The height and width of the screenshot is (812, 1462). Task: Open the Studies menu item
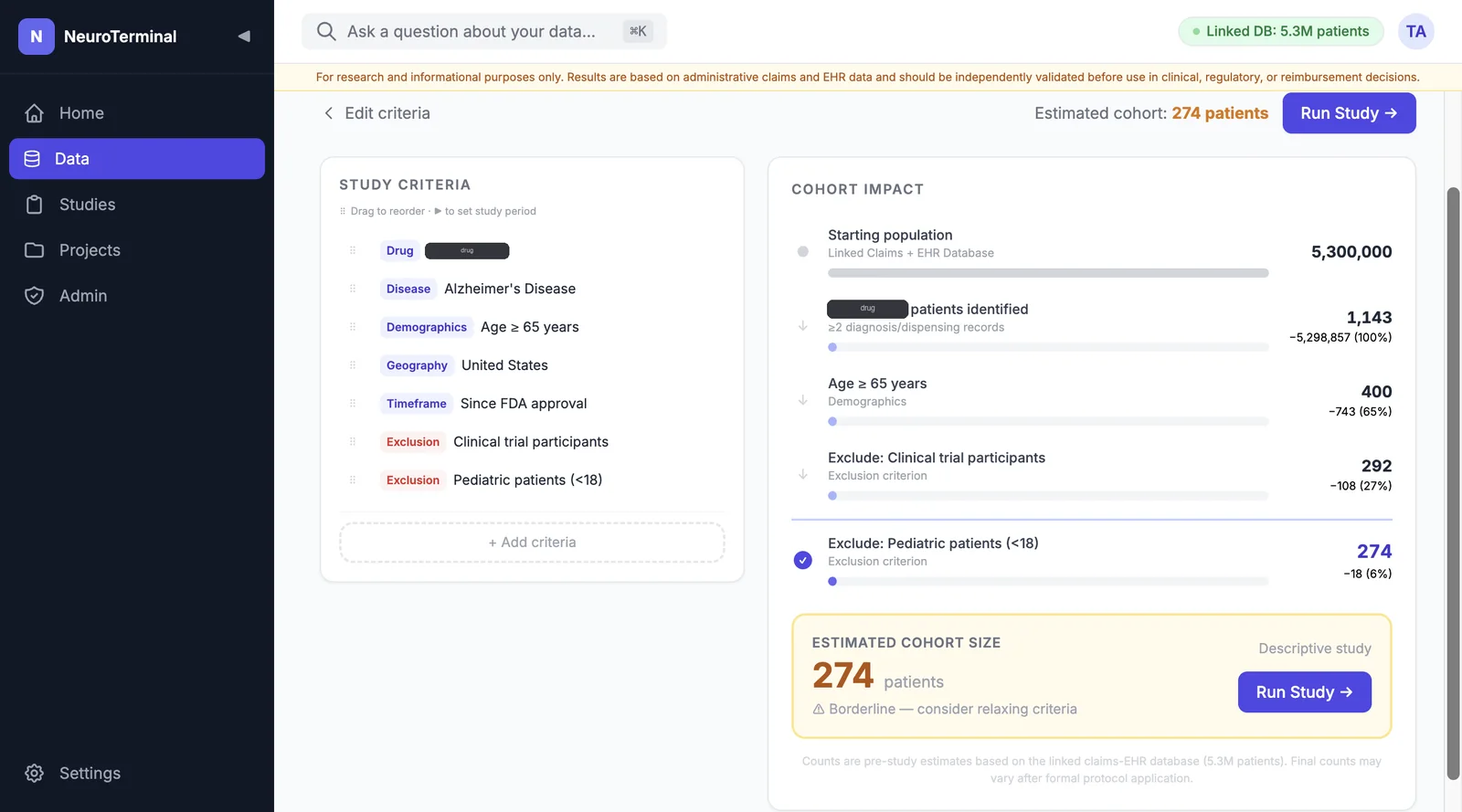137,205
